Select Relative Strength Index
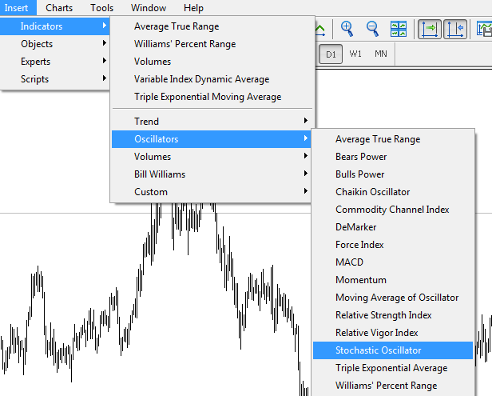Screen dimensions: 504x397 pos(393,315)
